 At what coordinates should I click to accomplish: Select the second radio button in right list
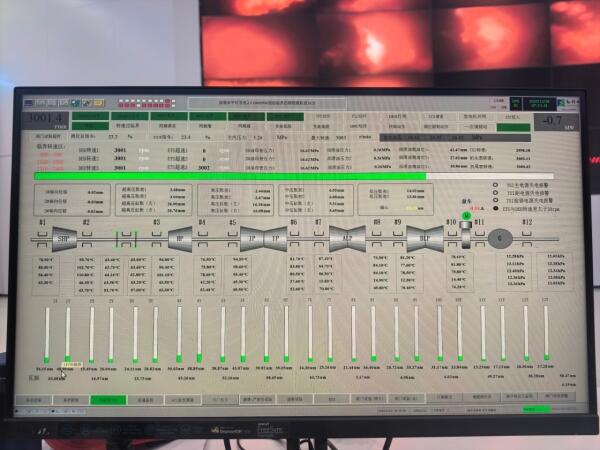point(496,193)
